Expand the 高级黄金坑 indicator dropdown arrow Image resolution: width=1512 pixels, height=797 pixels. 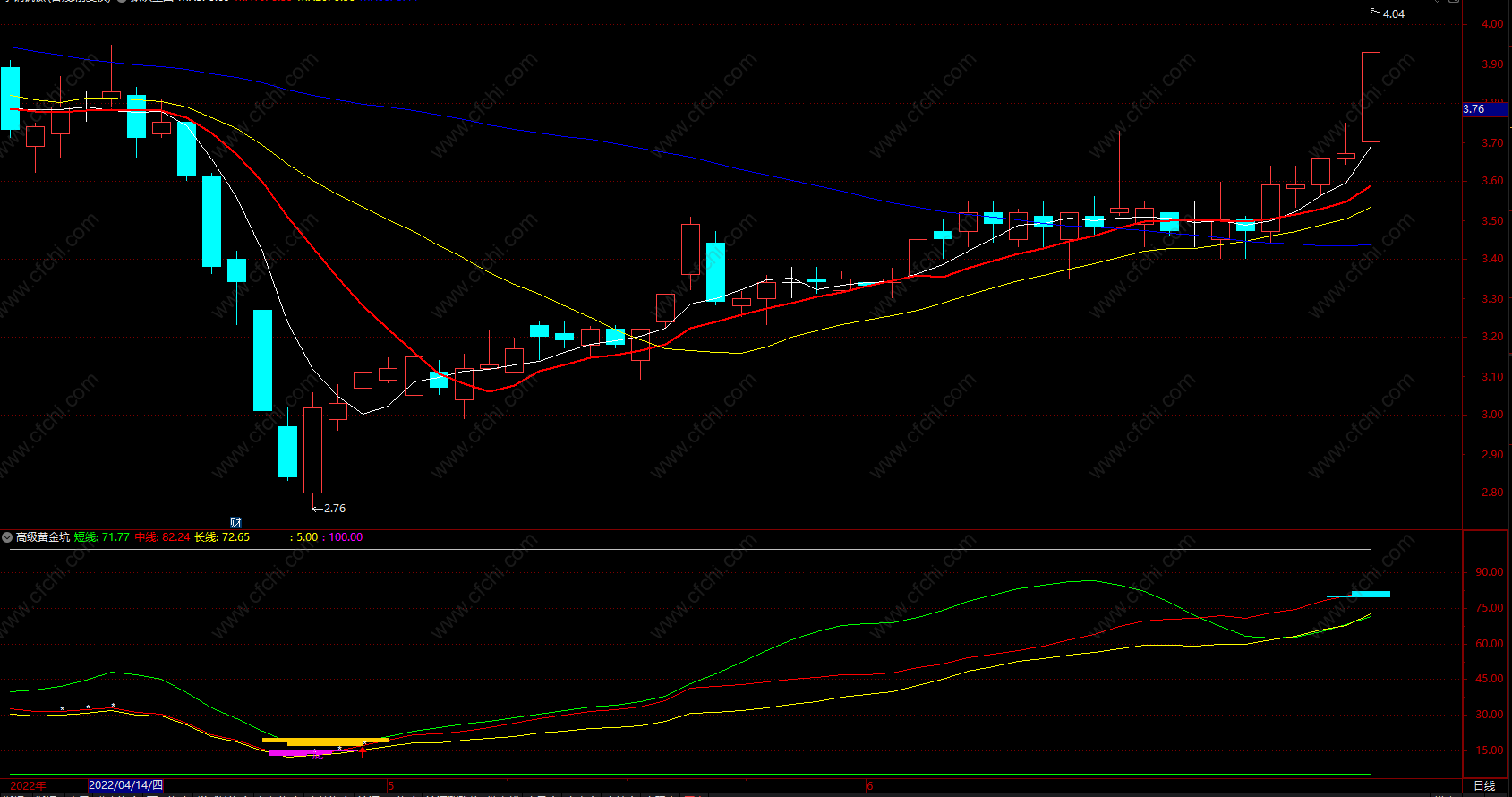(x=7, y=537)
